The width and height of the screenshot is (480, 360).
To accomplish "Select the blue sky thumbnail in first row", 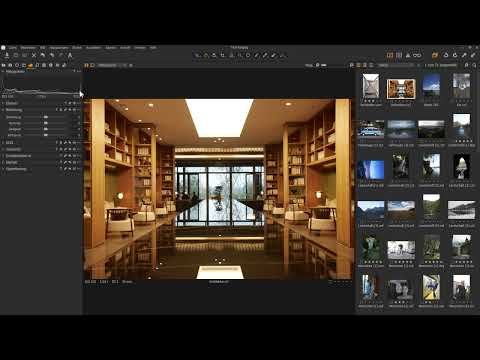I will click(x=431, y=85).
